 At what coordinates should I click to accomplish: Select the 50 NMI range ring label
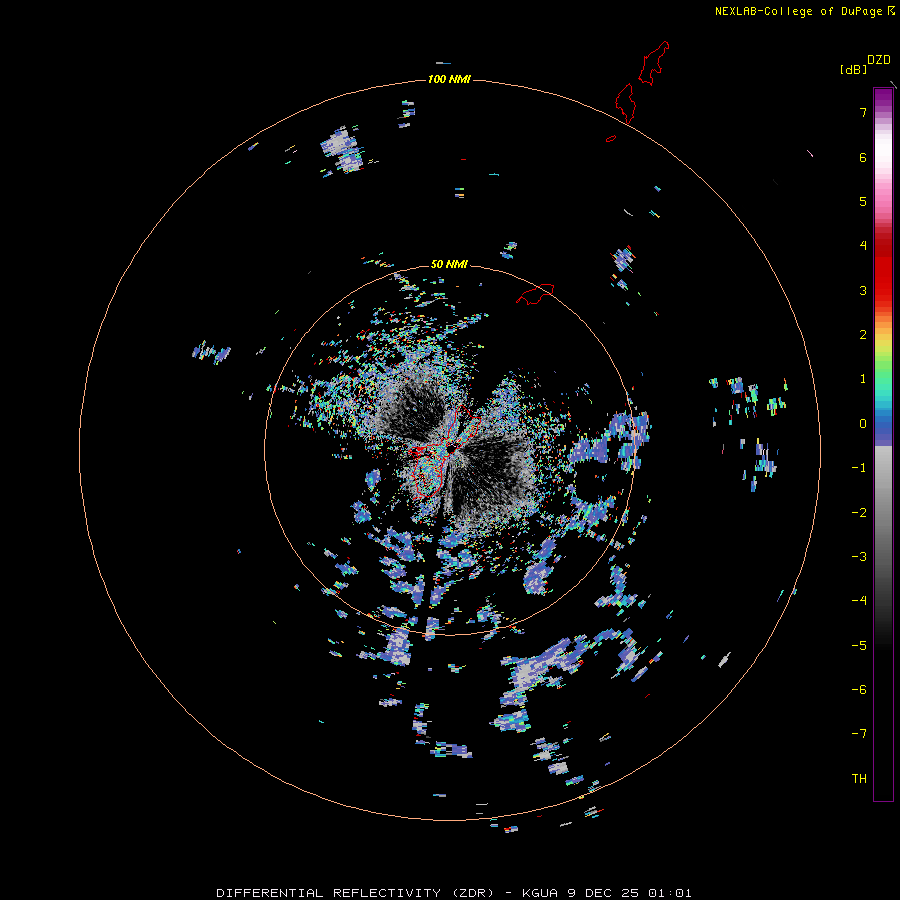(449, 264)
